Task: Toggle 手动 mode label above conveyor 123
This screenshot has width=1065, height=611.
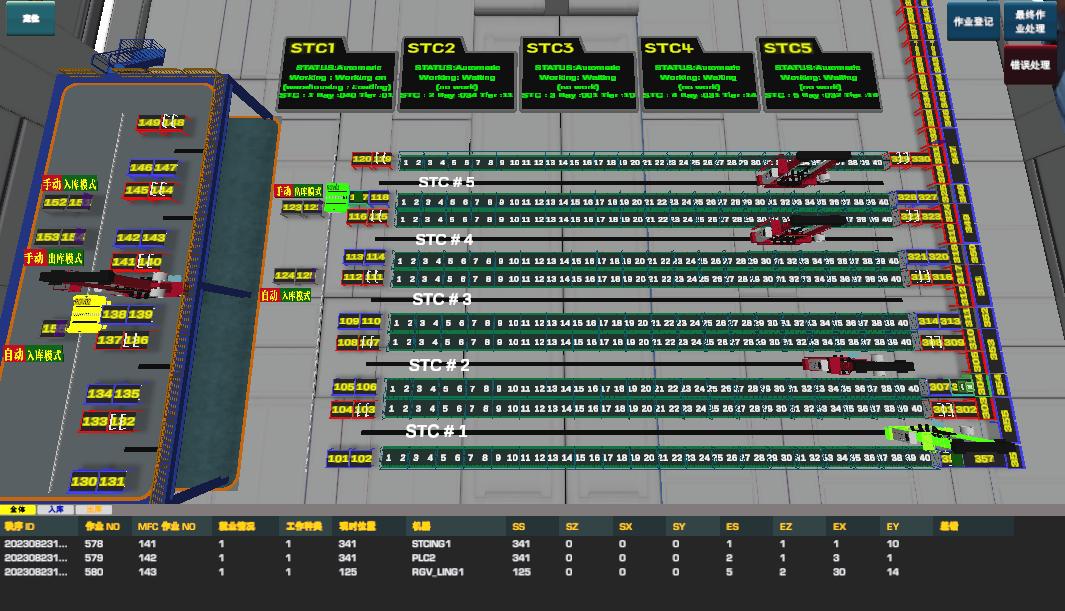Action: pyautogui.click(x=298, y=191)
